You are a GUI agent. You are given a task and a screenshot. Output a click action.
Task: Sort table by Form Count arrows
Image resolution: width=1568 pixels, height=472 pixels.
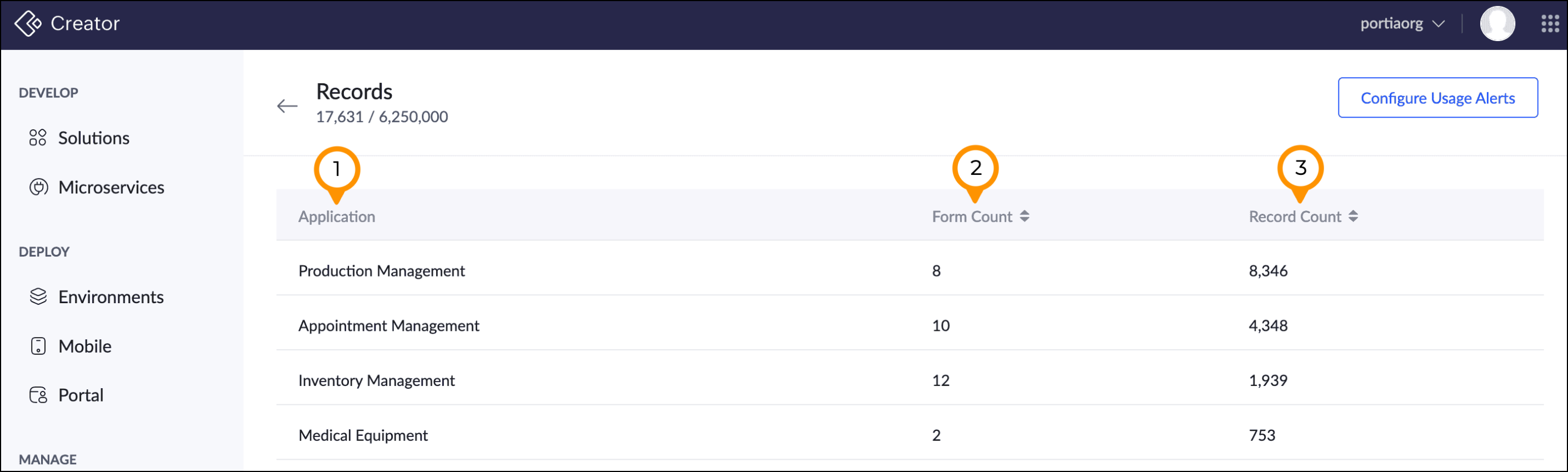click(x=1025, y=217)
